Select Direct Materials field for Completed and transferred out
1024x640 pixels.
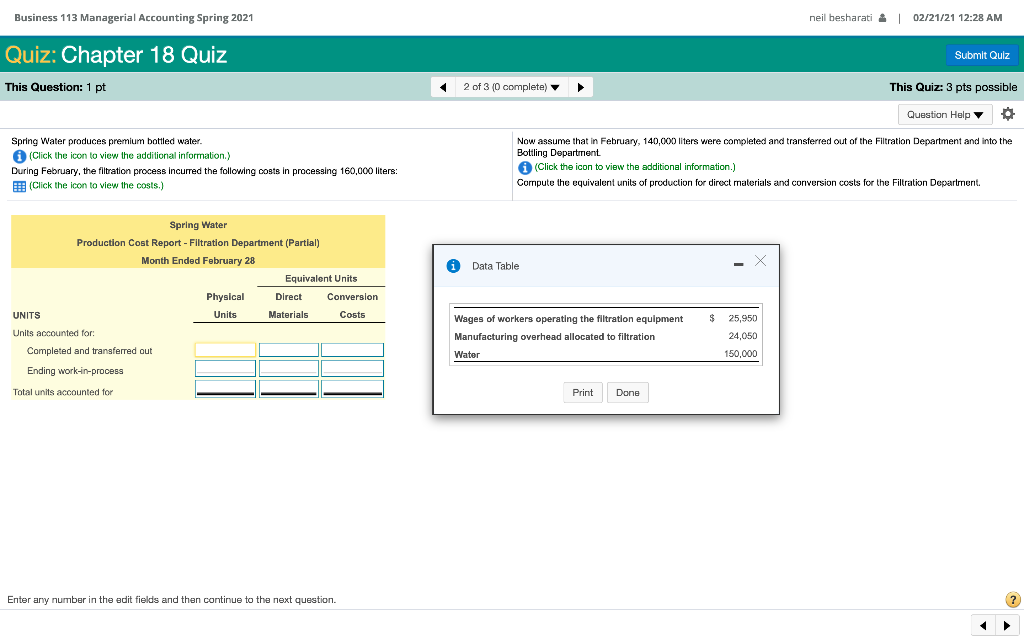(289, 350)
